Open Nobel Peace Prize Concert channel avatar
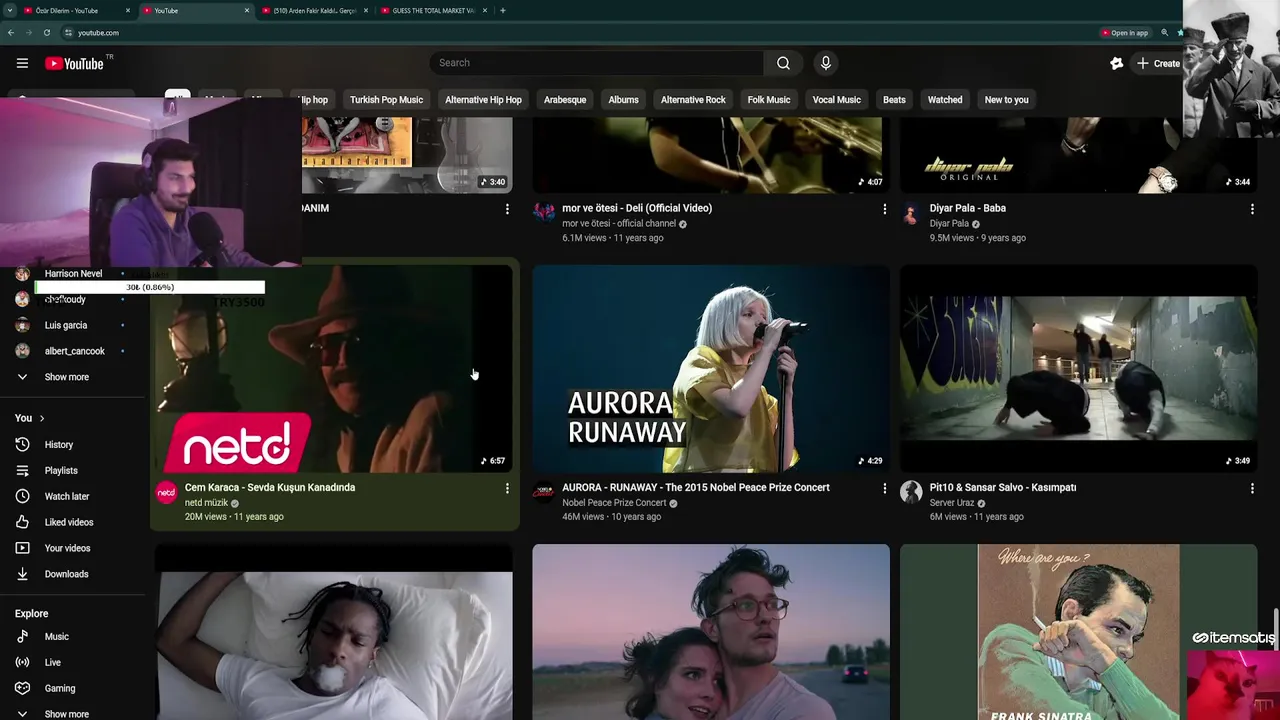Viewport: 1280px width, 720px height. pyautogui.click(x=543, y=492)
